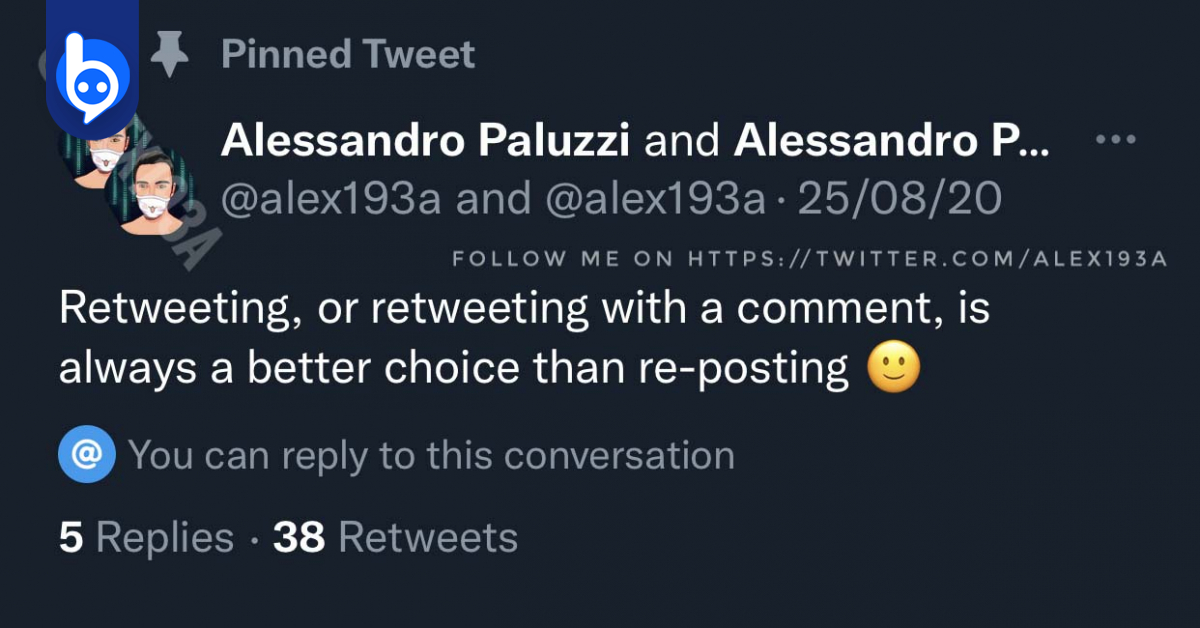Image resolution: width=1200 pixels, height=628 pixels.
Task: Click "You can reply to this conversation"
Action: pyautogui.click(x=431, y=456)
